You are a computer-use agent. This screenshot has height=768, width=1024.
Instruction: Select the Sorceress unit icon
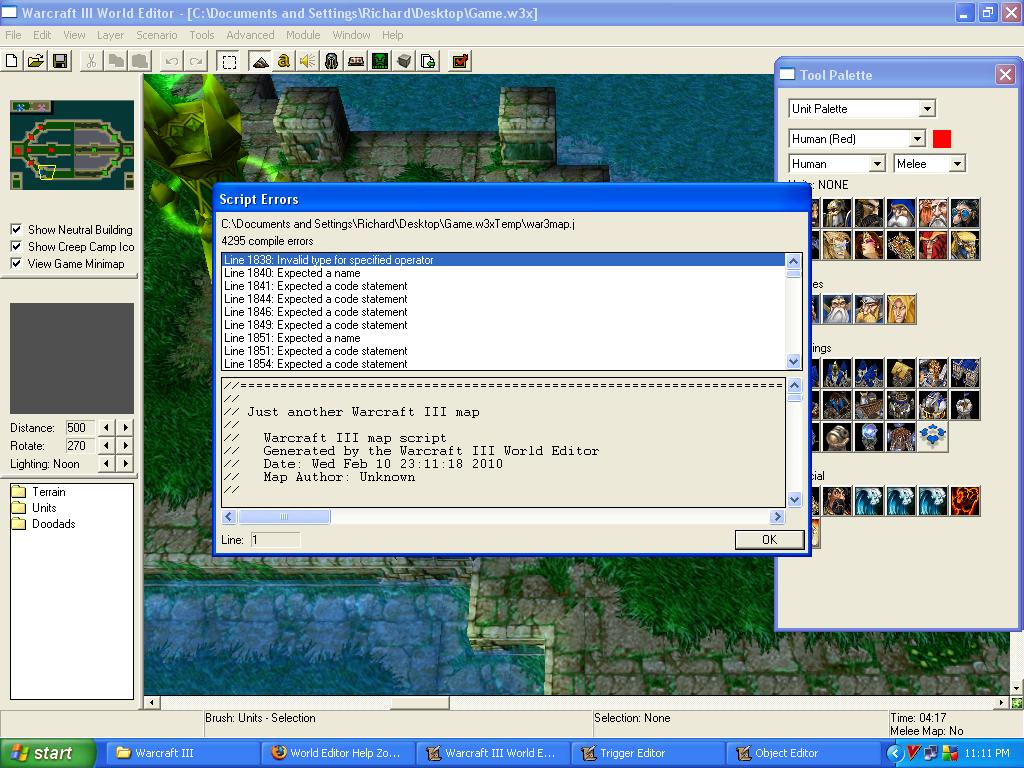tap(869, 245)
